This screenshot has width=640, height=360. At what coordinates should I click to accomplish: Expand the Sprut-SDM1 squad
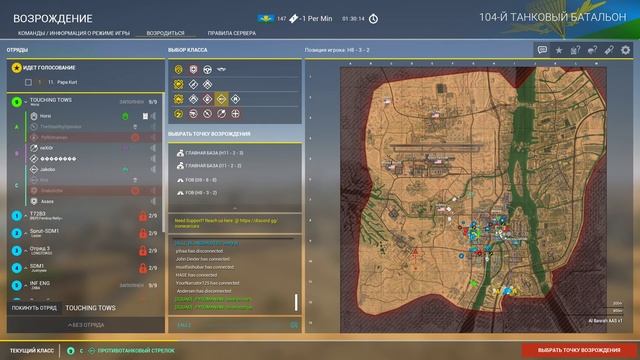[26, 233]
